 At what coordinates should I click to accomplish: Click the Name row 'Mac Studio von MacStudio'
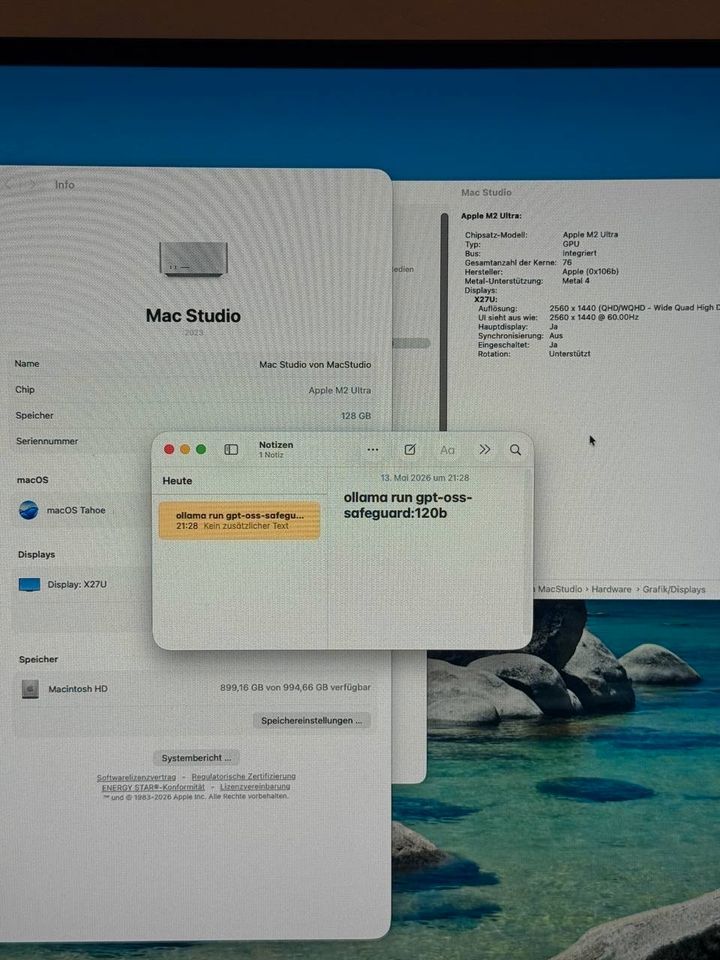pyautogui.click(x=193, y=364)
